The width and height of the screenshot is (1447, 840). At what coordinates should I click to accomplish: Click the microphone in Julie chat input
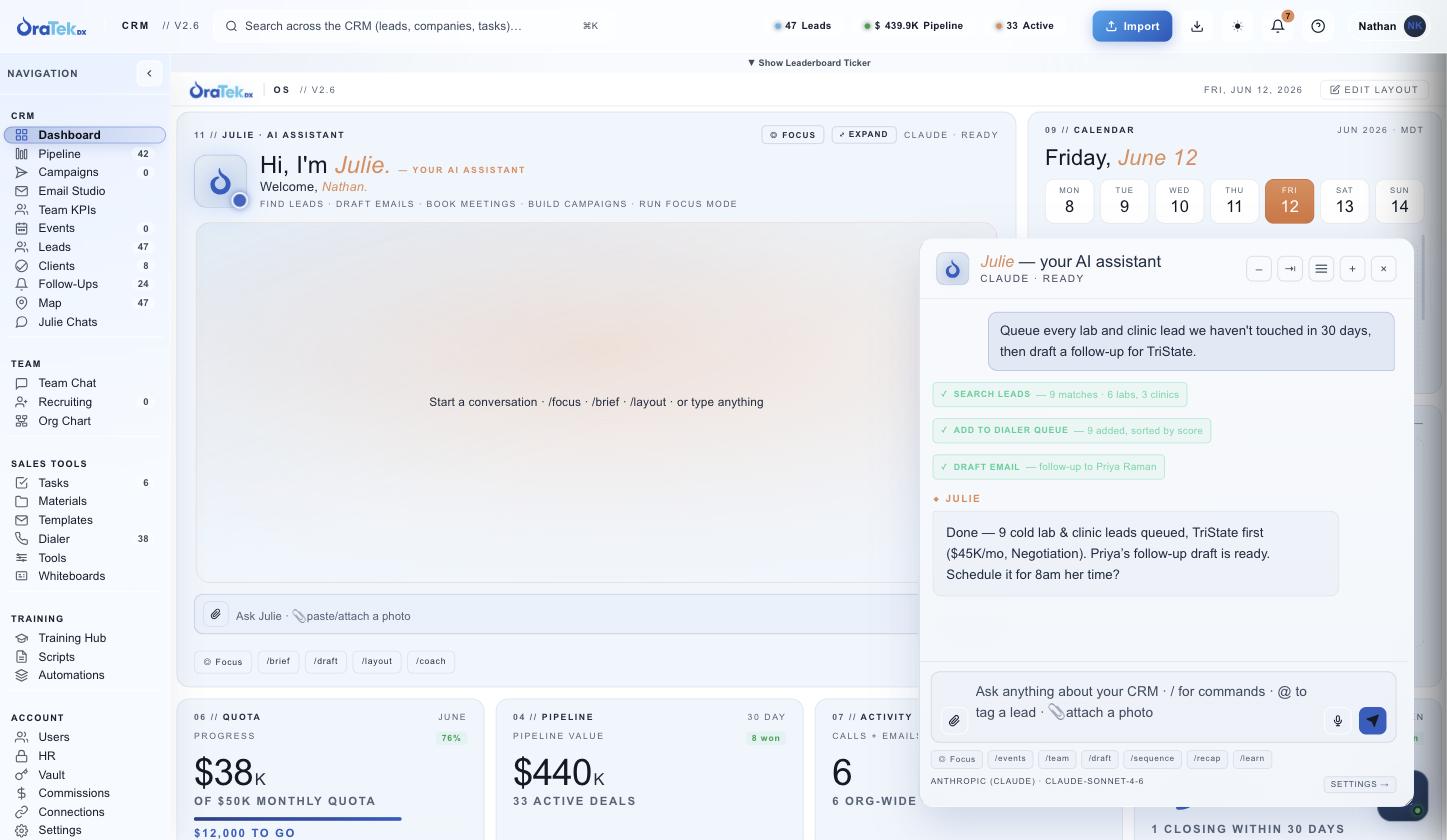point(1337,720)
